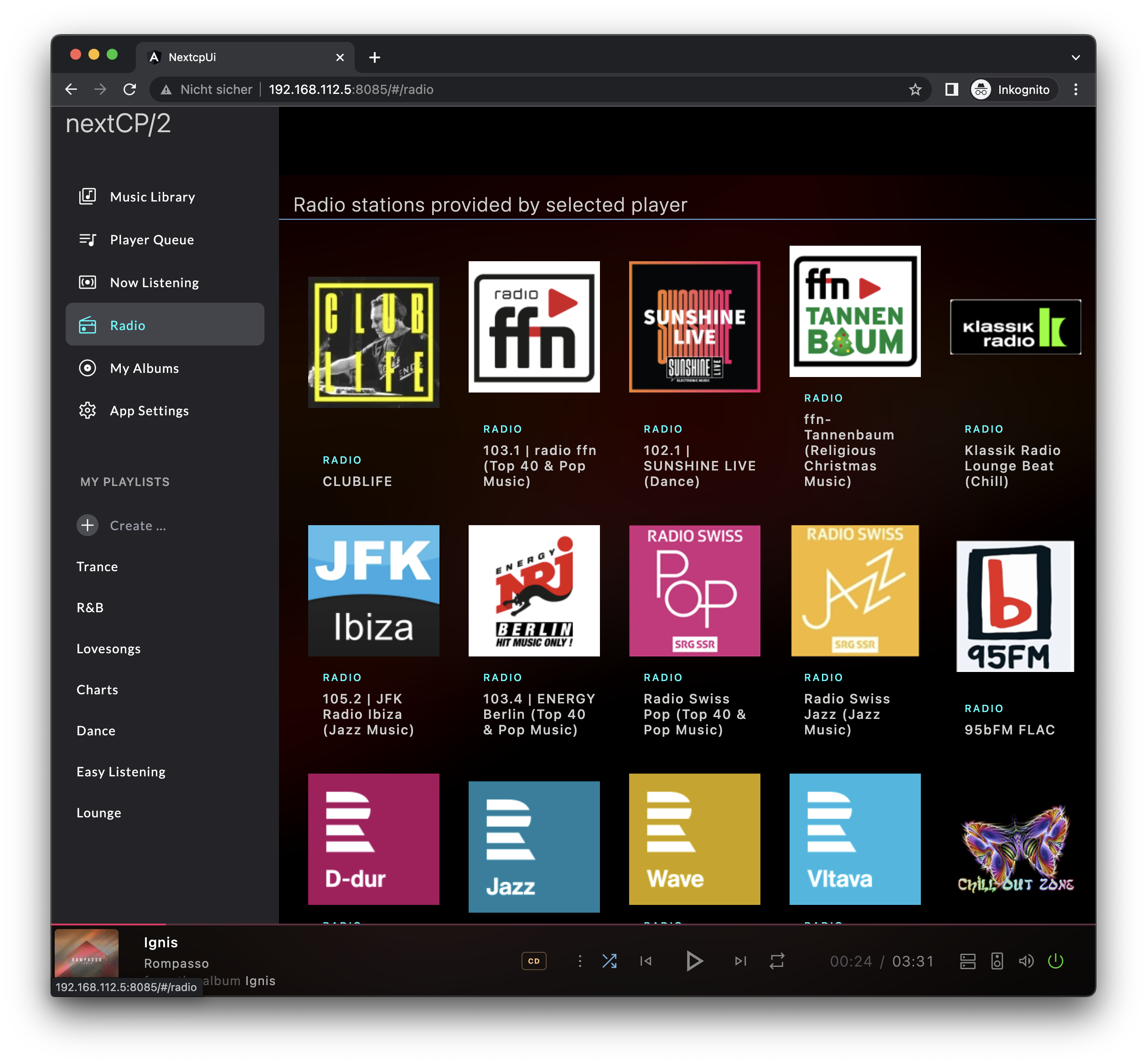Click the address bar URL
The height and width of the screenshot is (1064, 1147).
click(x=351, y=89)
